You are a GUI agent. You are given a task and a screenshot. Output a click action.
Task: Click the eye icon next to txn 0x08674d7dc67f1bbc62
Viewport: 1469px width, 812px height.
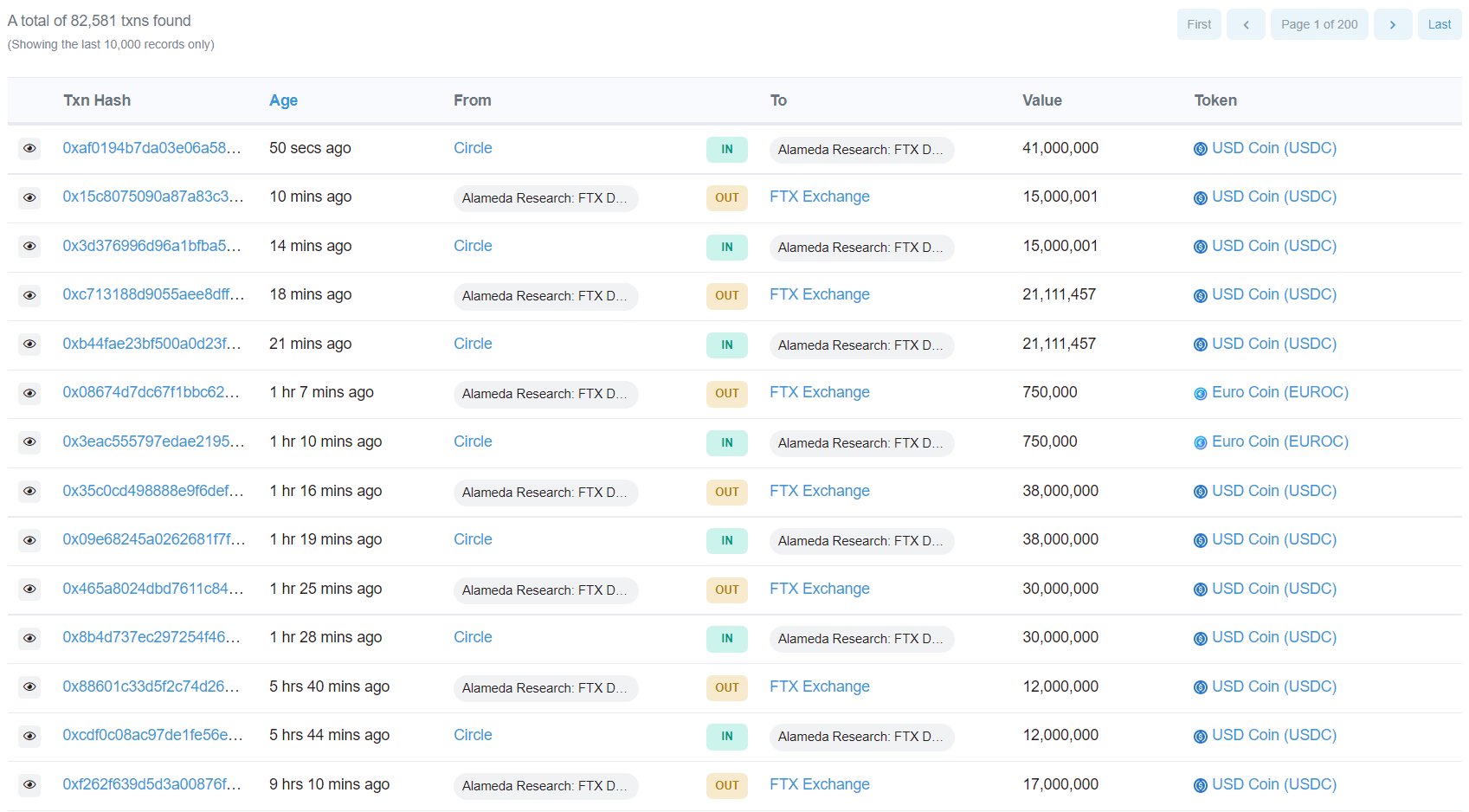pyautogui.click(x=29, y=393)
